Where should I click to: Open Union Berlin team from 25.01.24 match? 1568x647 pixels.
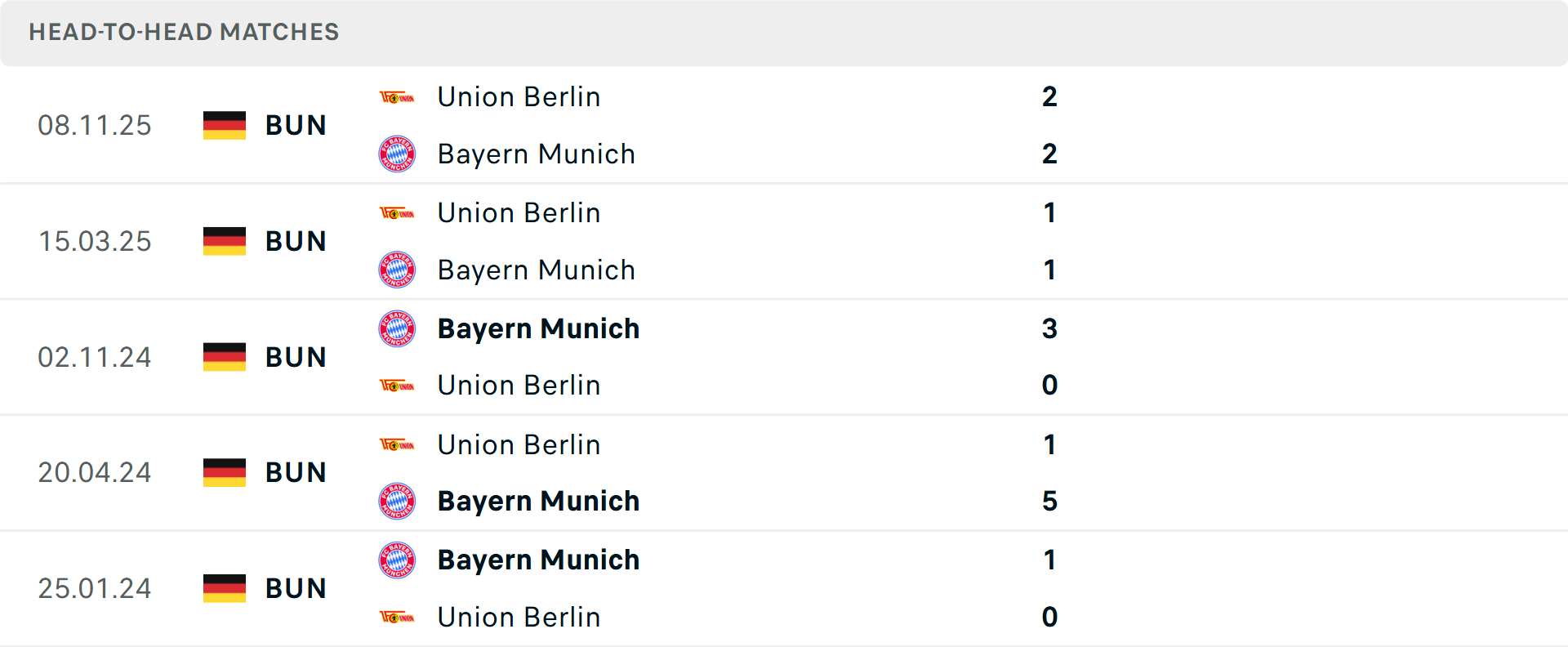(519, 617)
